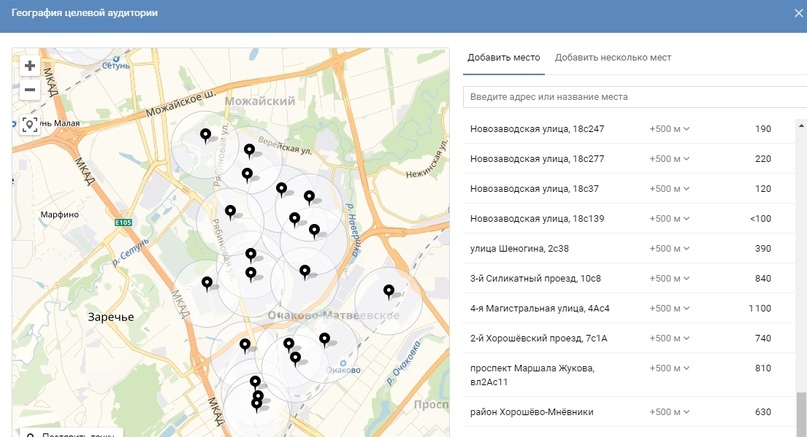Close the География целевой аудитории dialog
This screenshot has width=807, height=437.
798,13
